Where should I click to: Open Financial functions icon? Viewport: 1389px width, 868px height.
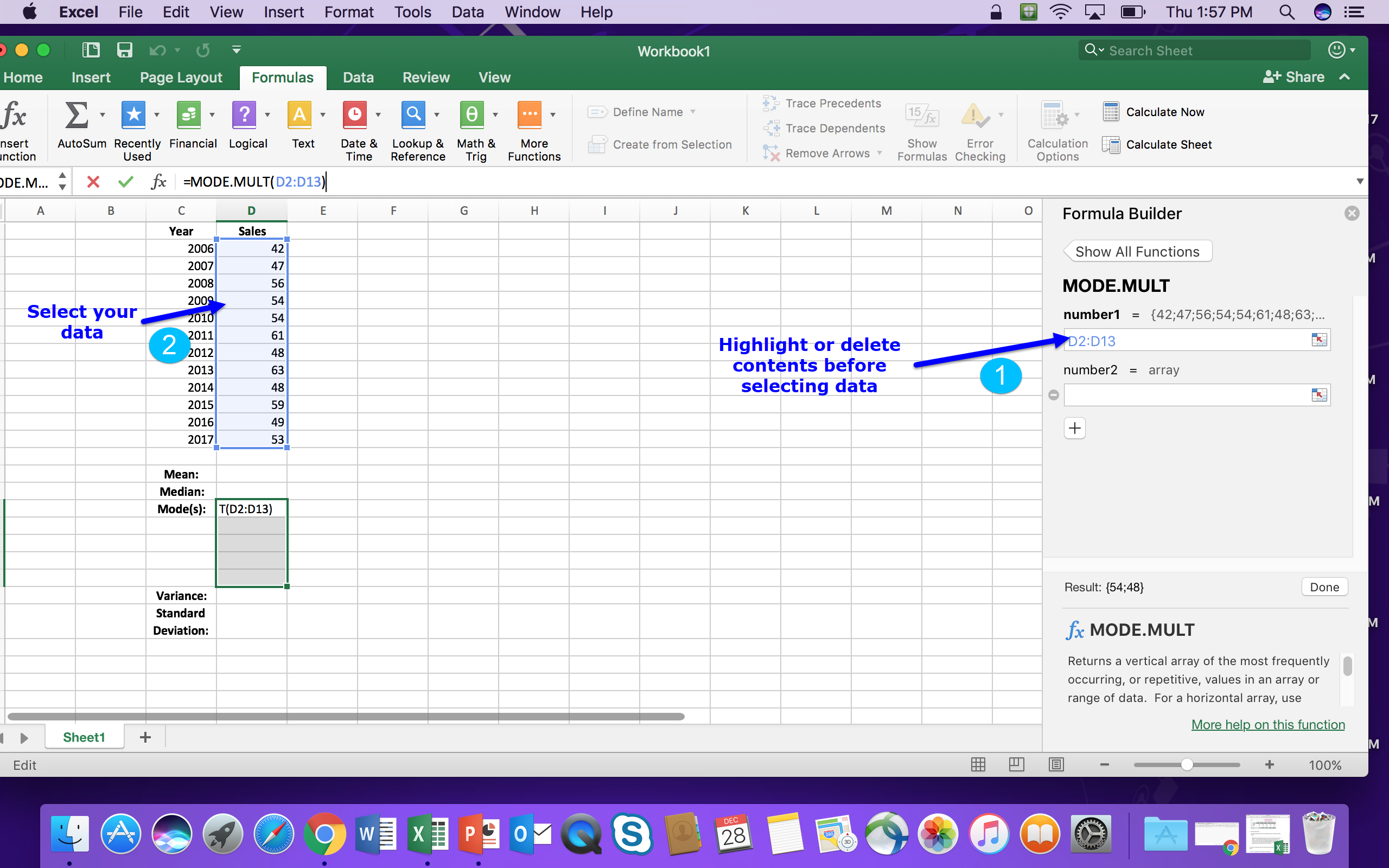(188, 116)
